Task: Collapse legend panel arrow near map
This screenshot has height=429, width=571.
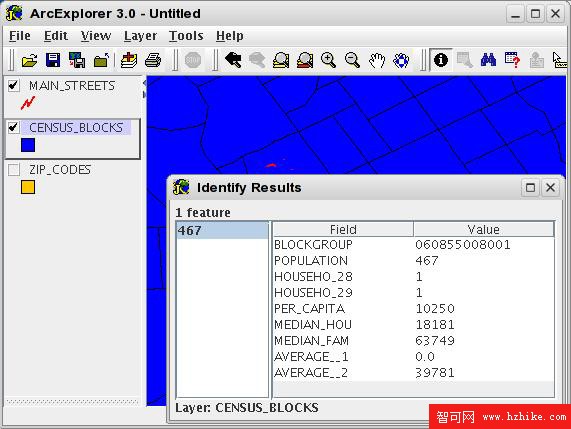Action: click(144, 83)
